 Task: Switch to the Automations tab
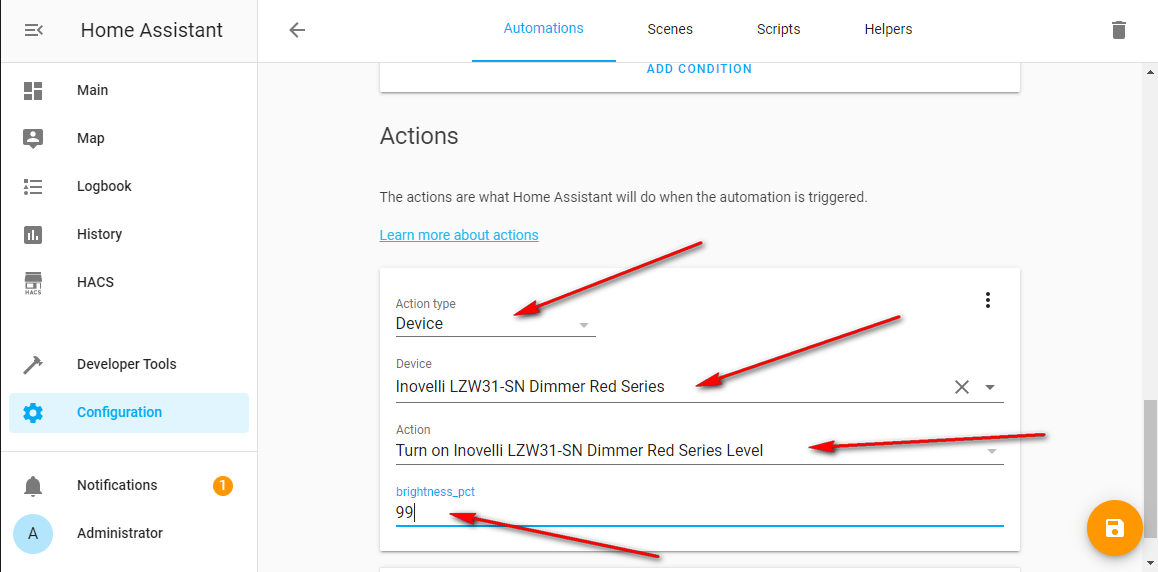click(544, 29)
